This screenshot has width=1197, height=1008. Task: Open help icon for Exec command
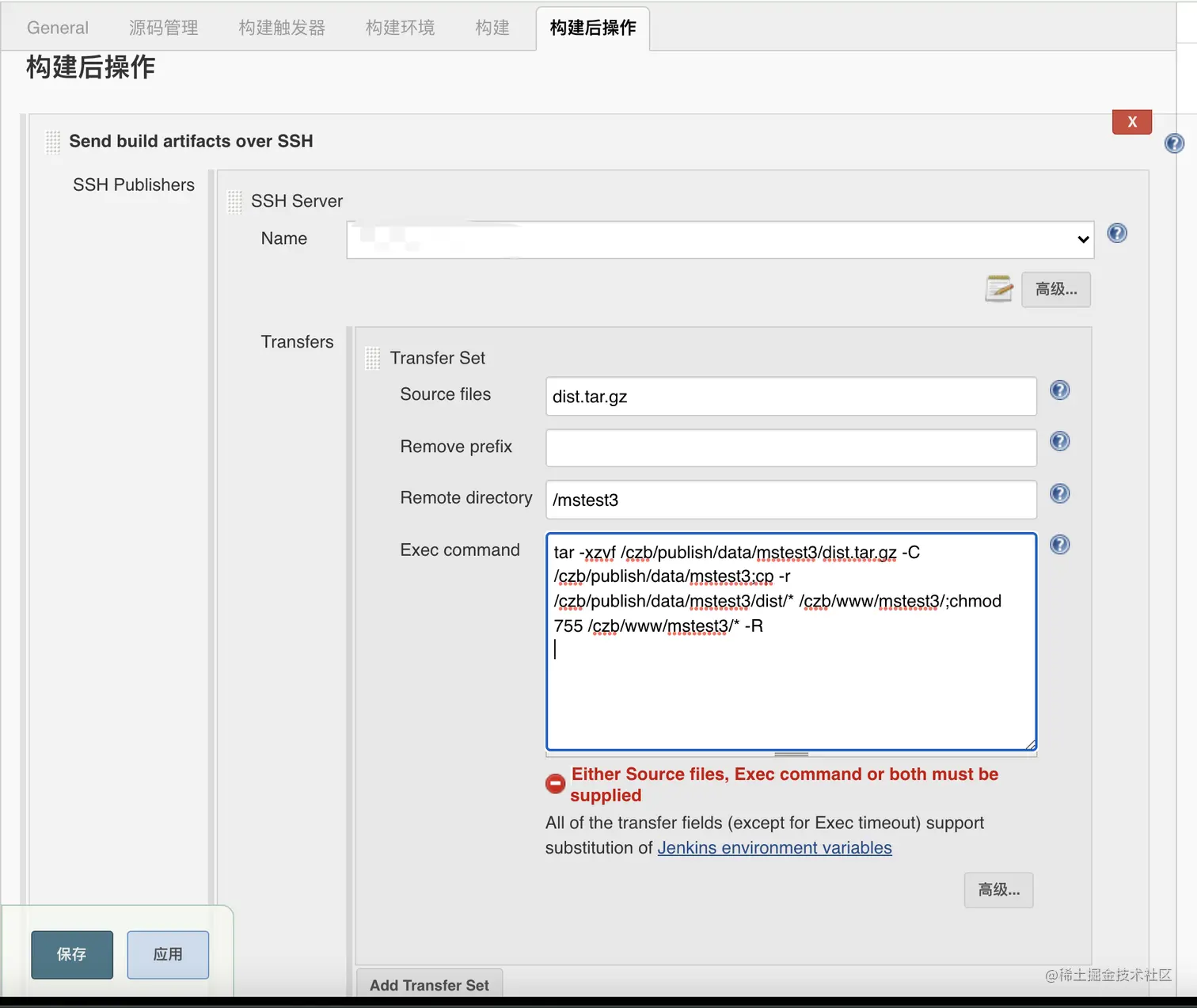(x=1059, y=545)
